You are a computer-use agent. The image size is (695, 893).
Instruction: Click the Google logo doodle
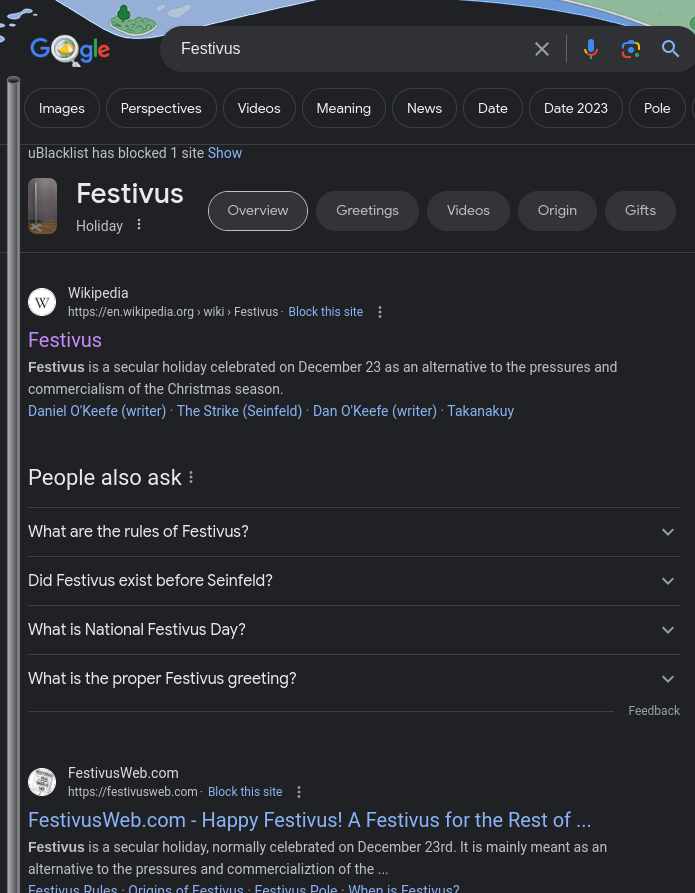click(x=70, y=49)
